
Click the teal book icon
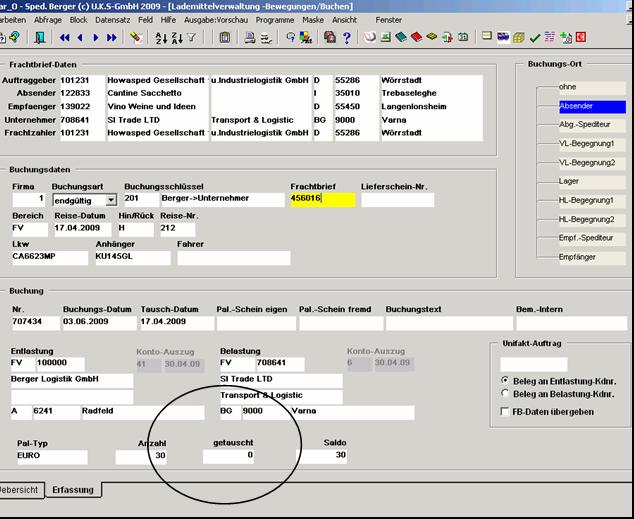(x=401, y=38)
